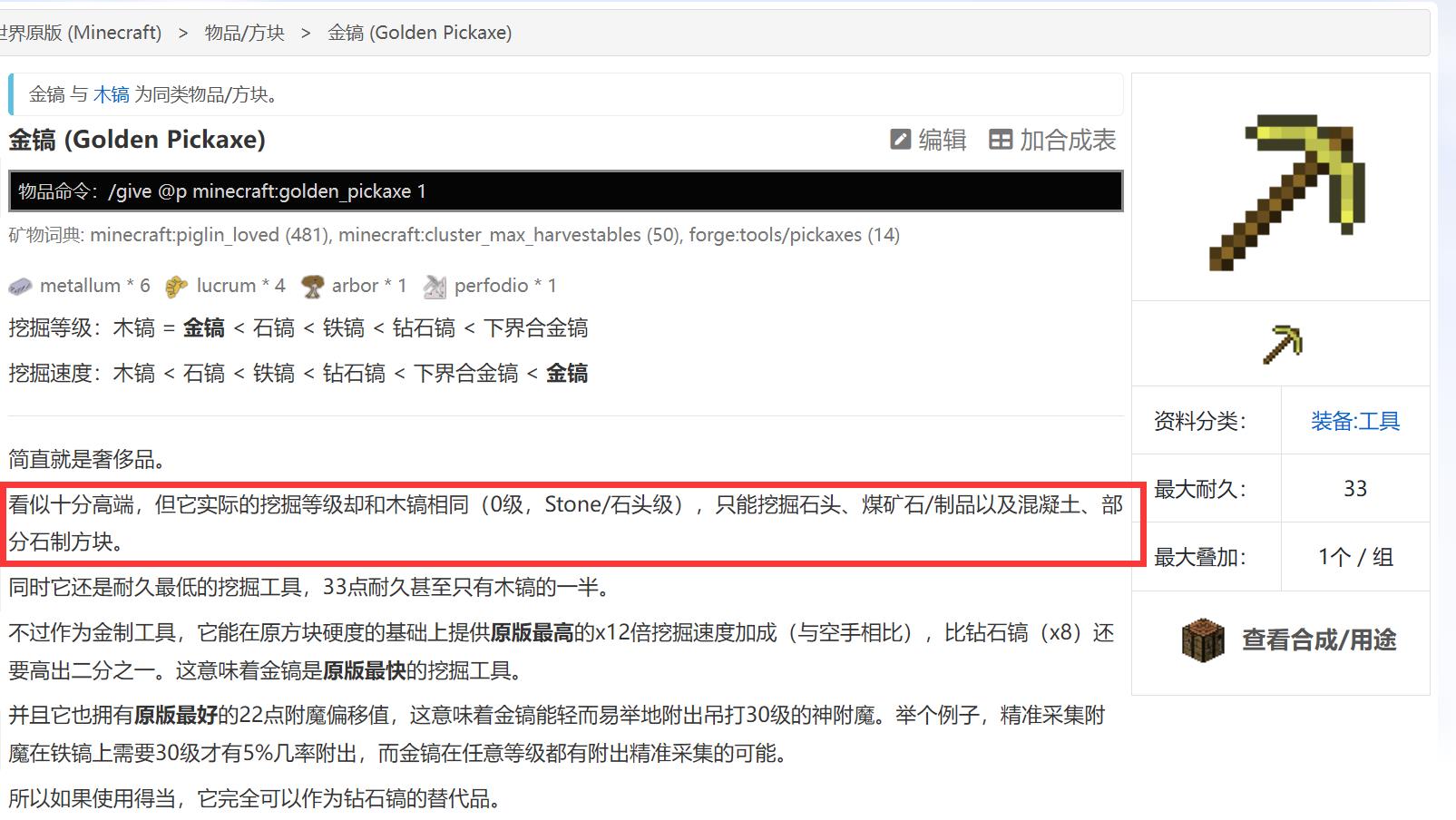The height and width of the screenshot is (820, 1456).
Task: Click 查看合成/用途
Action: (1318, 639)
